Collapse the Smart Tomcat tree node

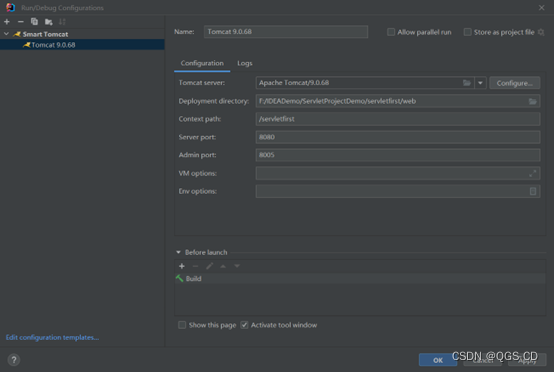tap(6, 34)
